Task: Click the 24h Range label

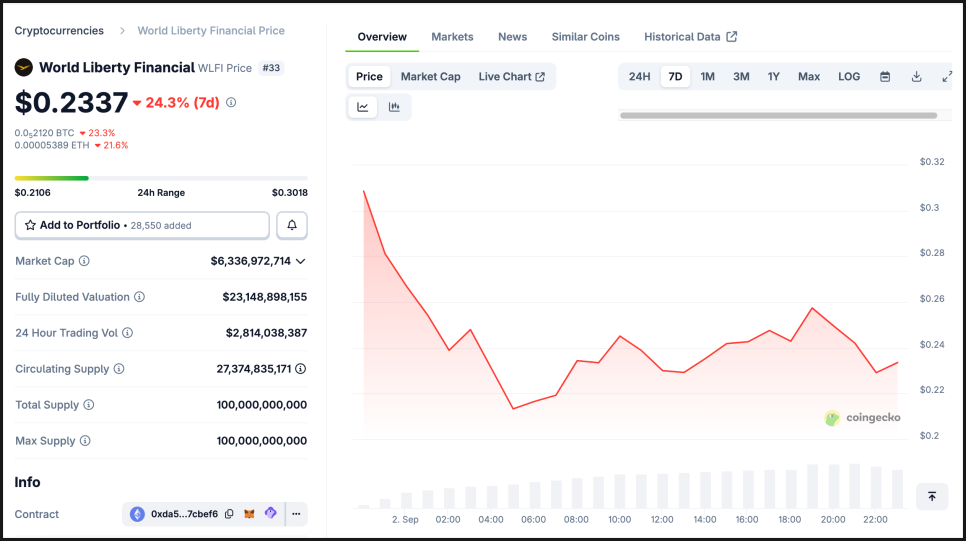Action: (x=161, y=192)
